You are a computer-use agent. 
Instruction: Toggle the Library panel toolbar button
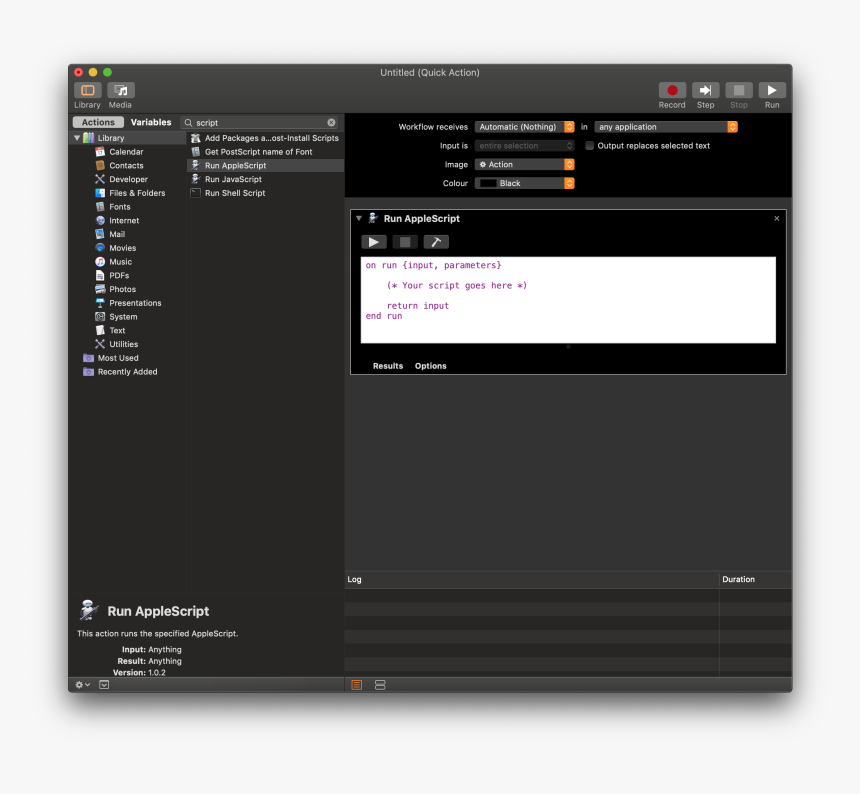coord(88,90)
